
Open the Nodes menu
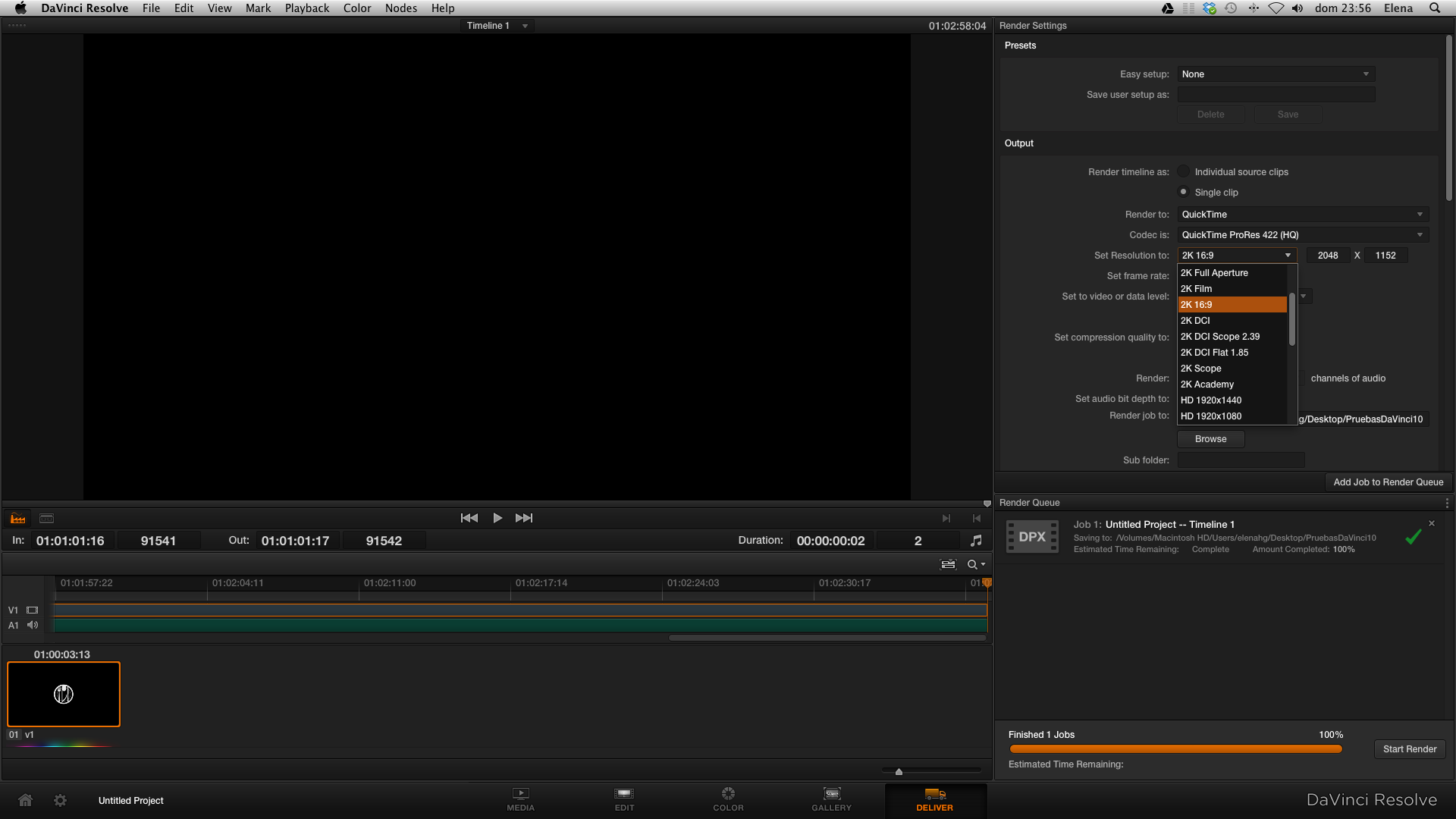pos(401,8)
